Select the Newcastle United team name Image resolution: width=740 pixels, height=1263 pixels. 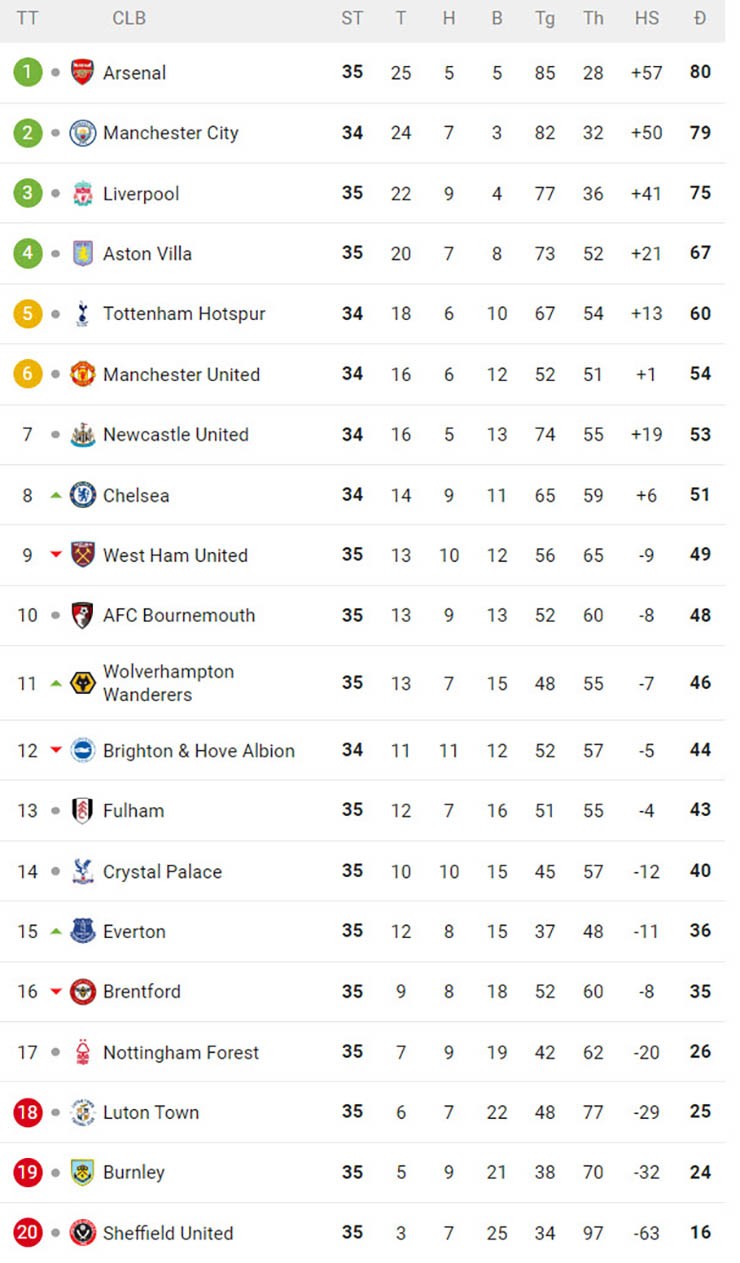[x=175, y=435]
